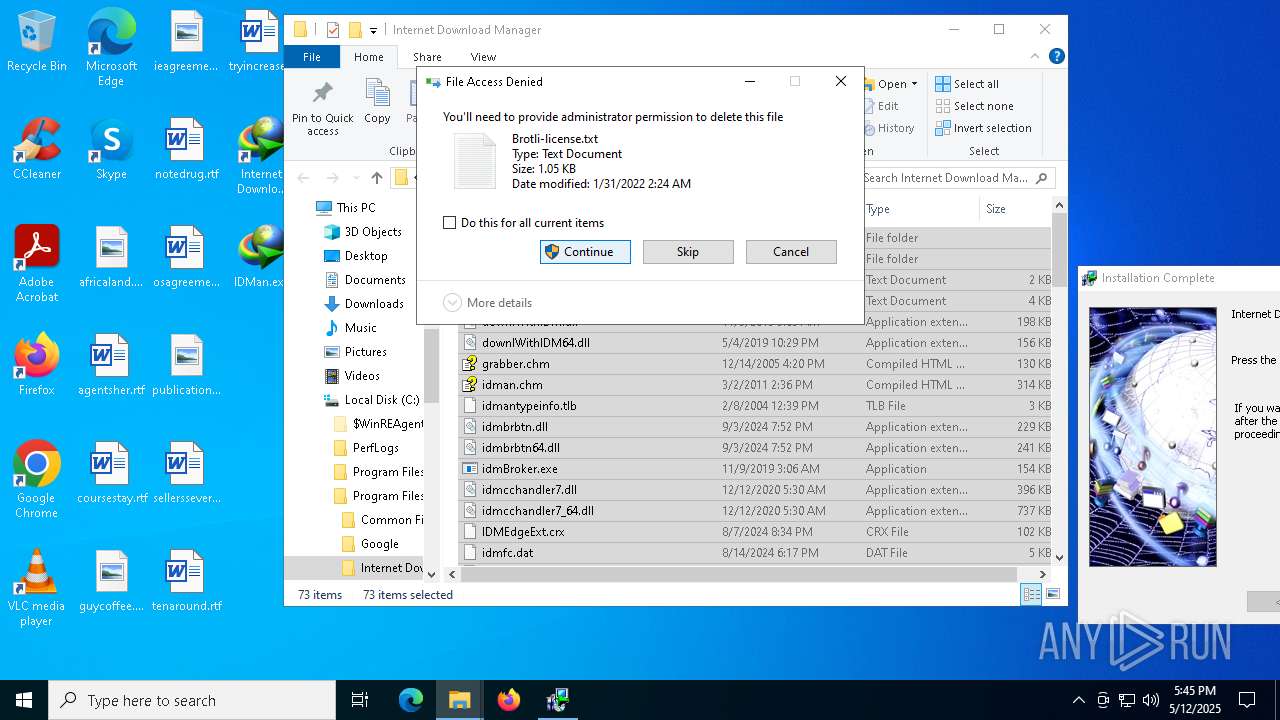Launch VLC media player desktop shortcut
The height and width of the screenshot is (720, 1280).
[x=37, y=588]
